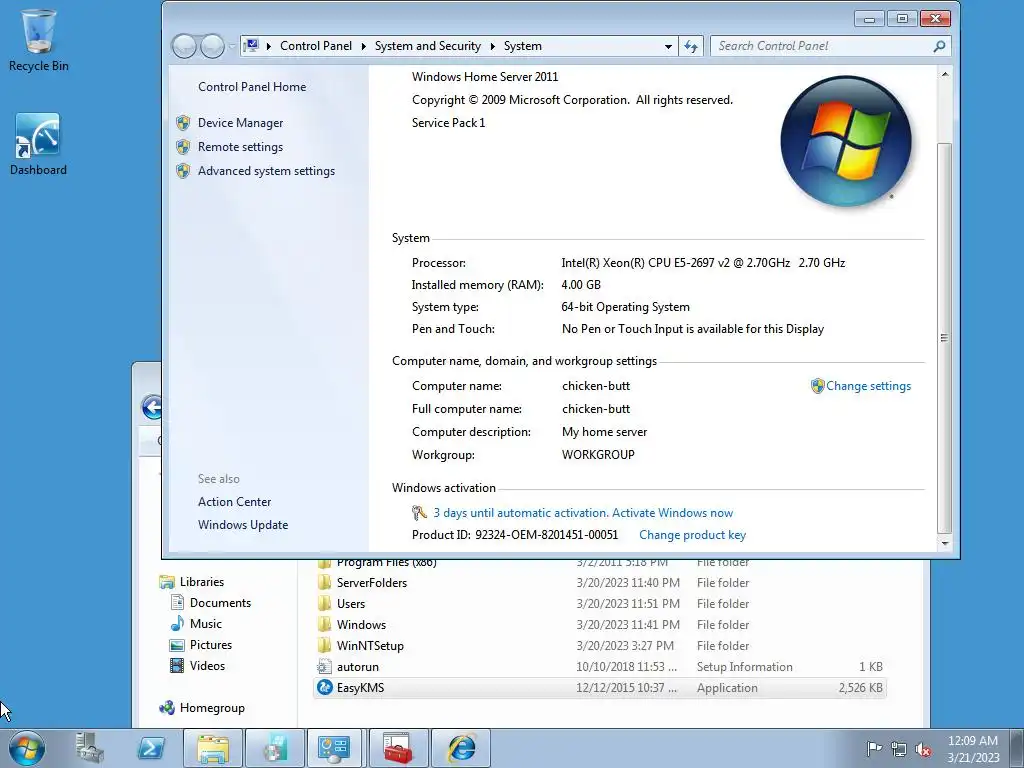Click Activate Windows now link
1024x768 pixels.
click(672, 513)
